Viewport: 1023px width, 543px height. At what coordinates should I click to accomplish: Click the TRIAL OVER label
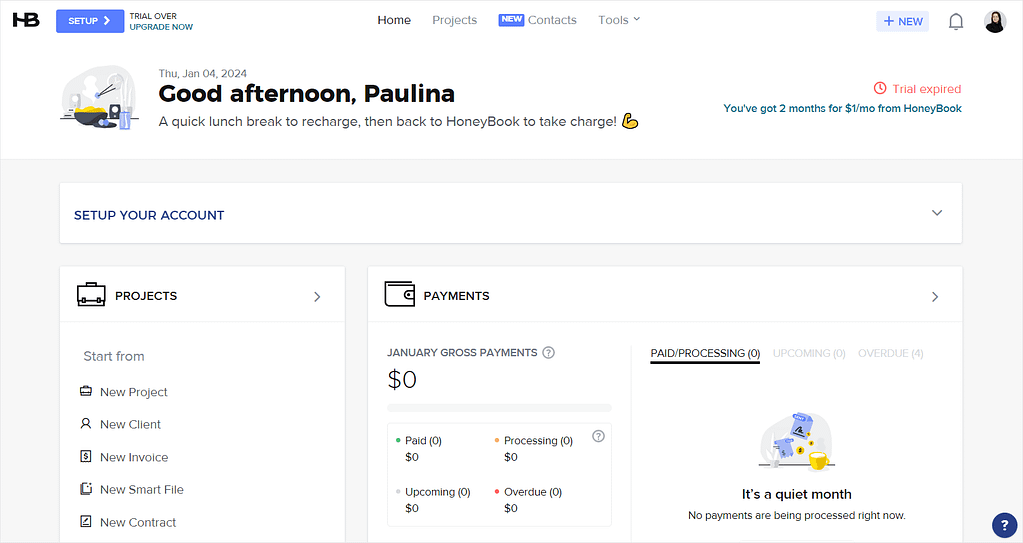coord(153,16)
